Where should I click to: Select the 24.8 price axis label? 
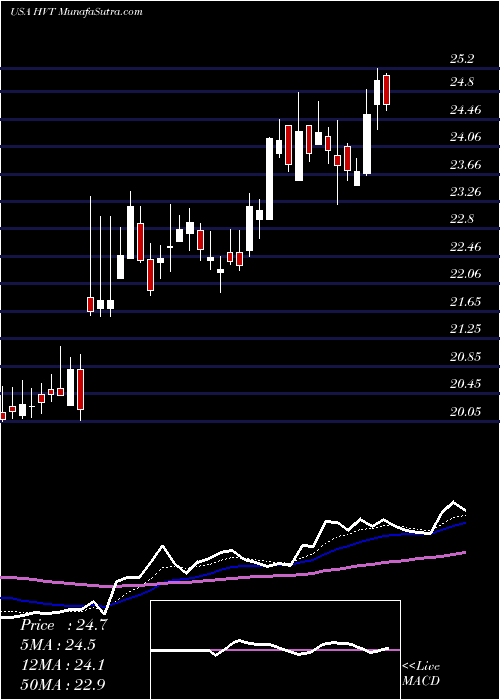[x=462, y=82]
